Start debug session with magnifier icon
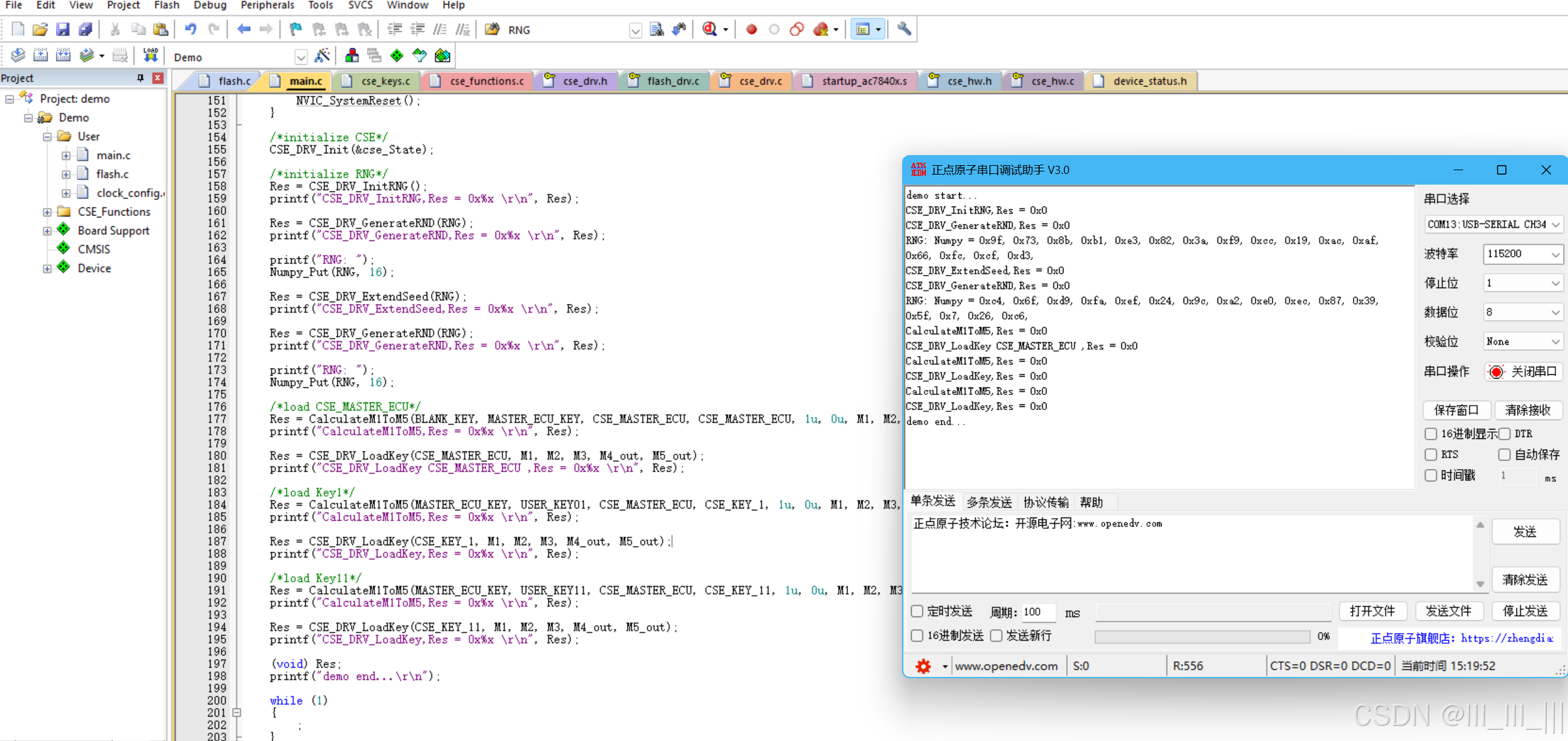Screen dimensions: 1568x741 coord(710,30)
